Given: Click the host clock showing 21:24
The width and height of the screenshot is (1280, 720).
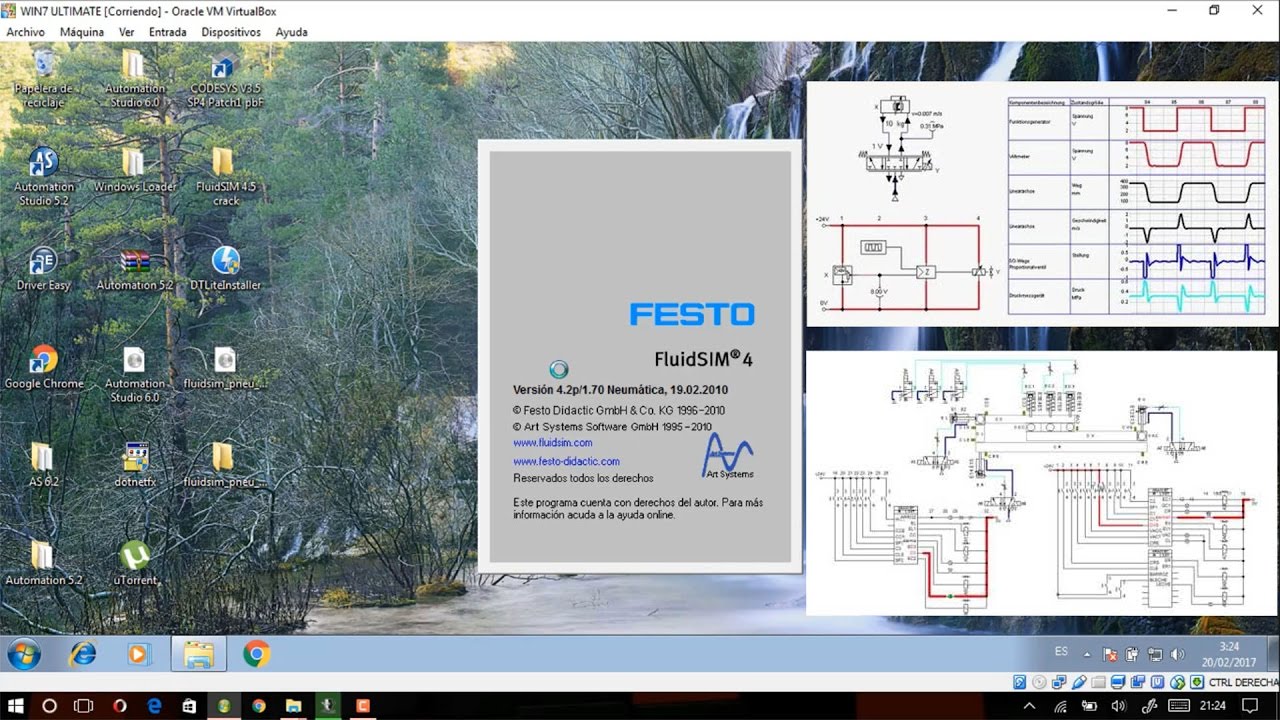Looking at the screenshot, I should pos(1213,706).
